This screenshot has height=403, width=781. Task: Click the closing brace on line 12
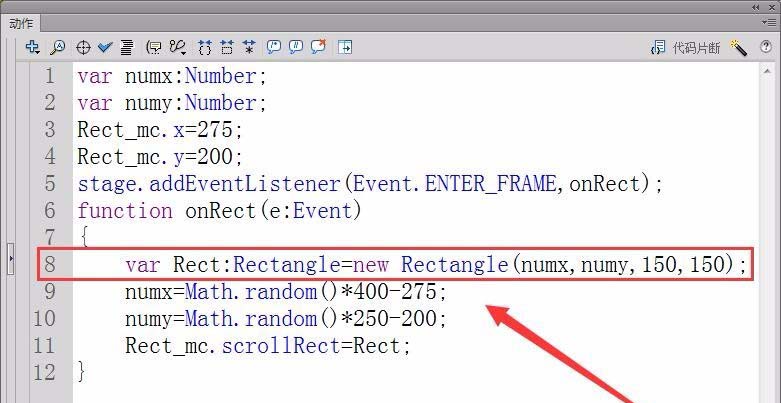[x=82, y=372]
